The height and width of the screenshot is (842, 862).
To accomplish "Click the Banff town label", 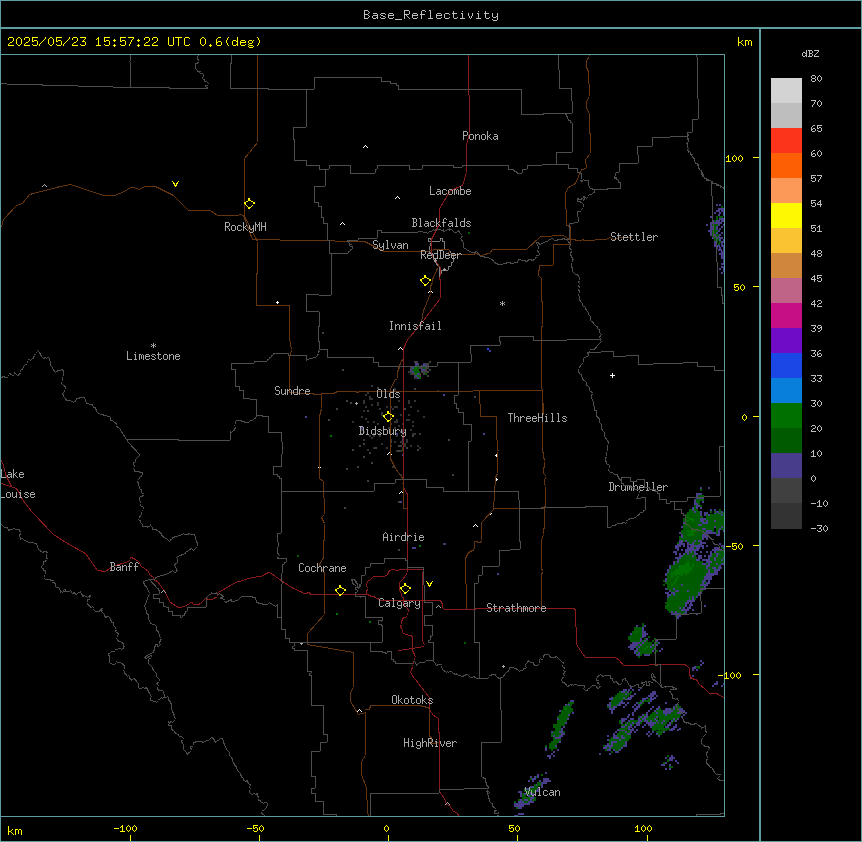I will (x=124, y=567).
